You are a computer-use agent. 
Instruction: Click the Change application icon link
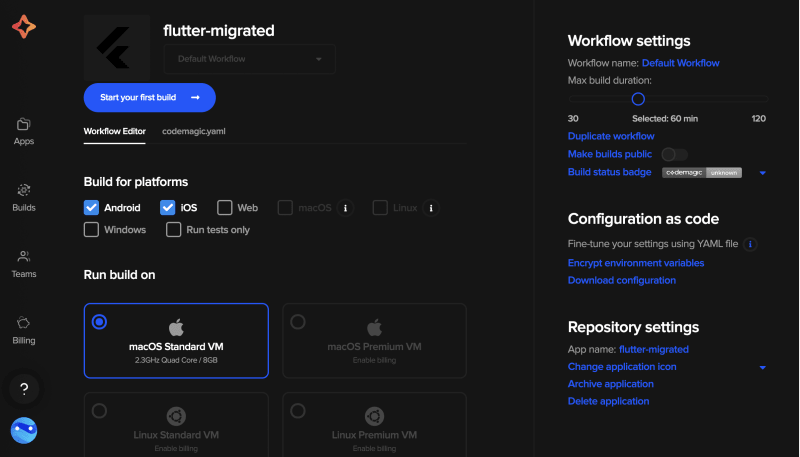click(x=622, y=367)
